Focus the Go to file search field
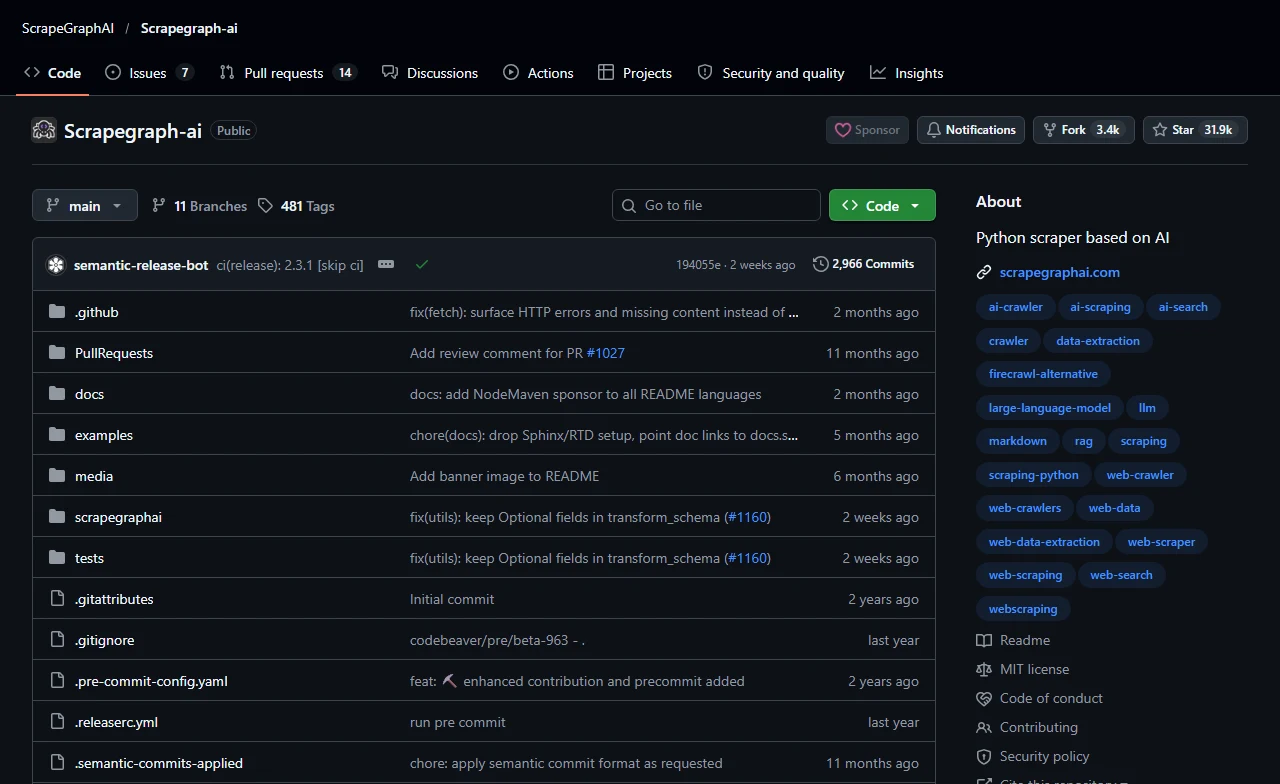Image resolution: width=1280 pixels, height=784 pixels. (x=716, y=205)
